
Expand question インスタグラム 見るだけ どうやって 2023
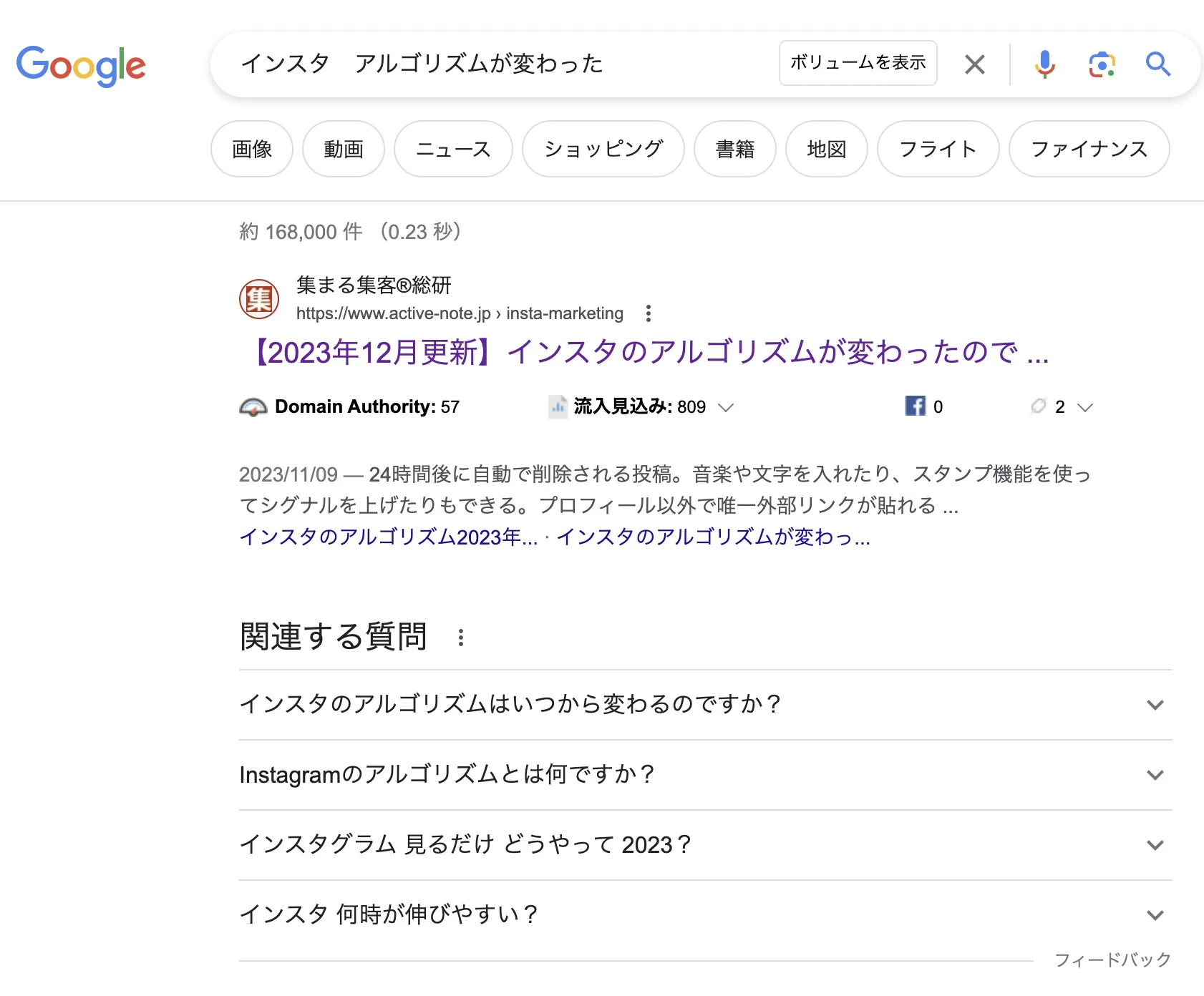tap(705, 845)
